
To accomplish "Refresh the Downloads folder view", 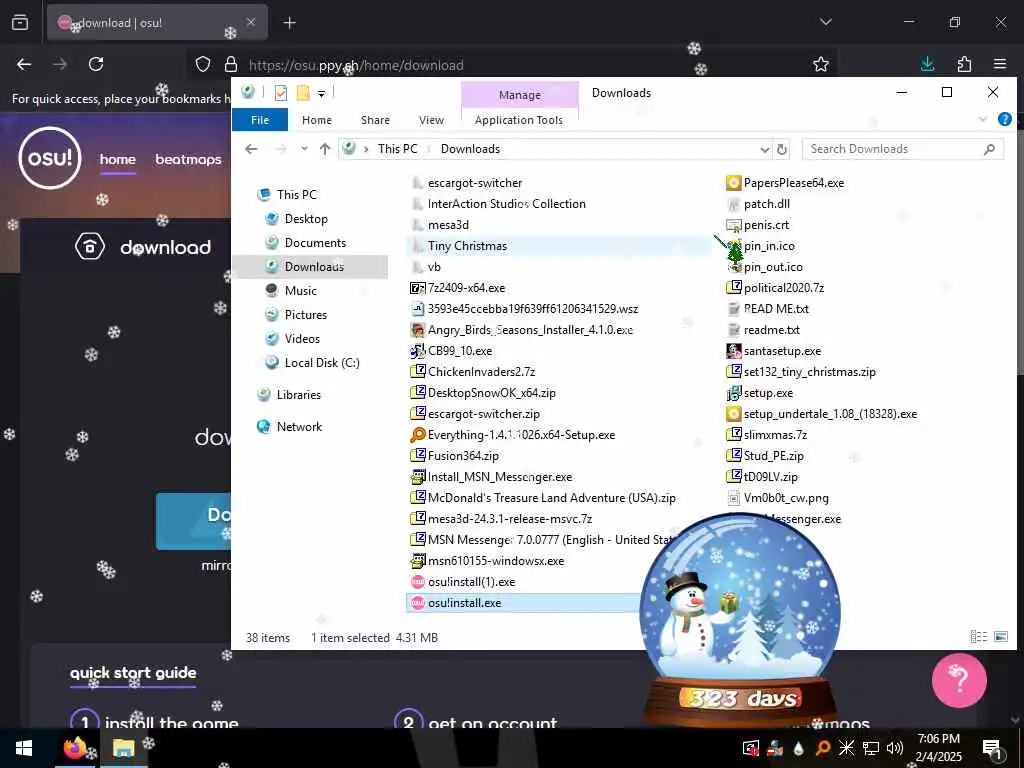I will pos(781,149).
